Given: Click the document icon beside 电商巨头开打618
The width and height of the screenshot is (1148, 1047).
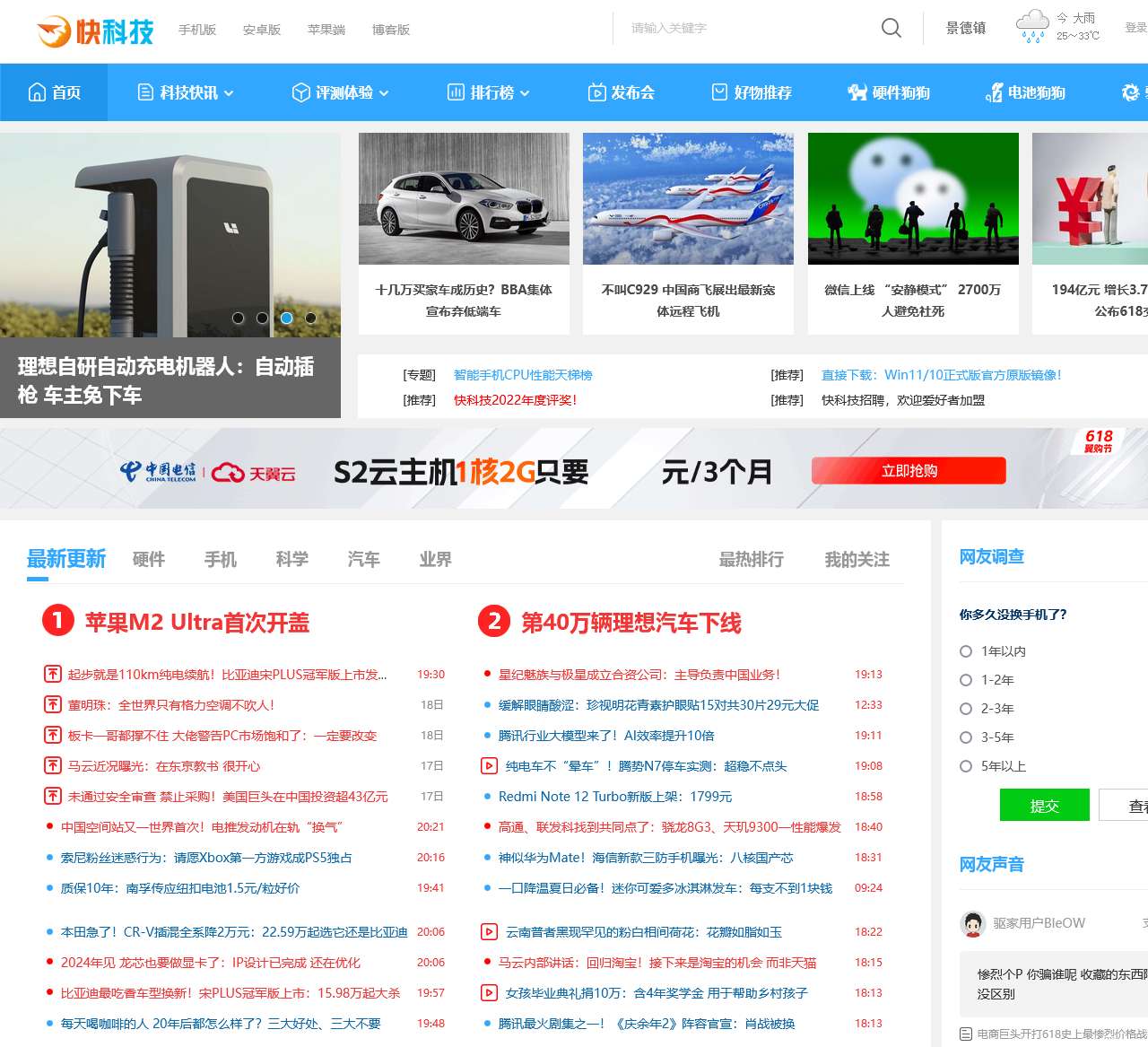Looking at the screenshot, I should 966,1034.
